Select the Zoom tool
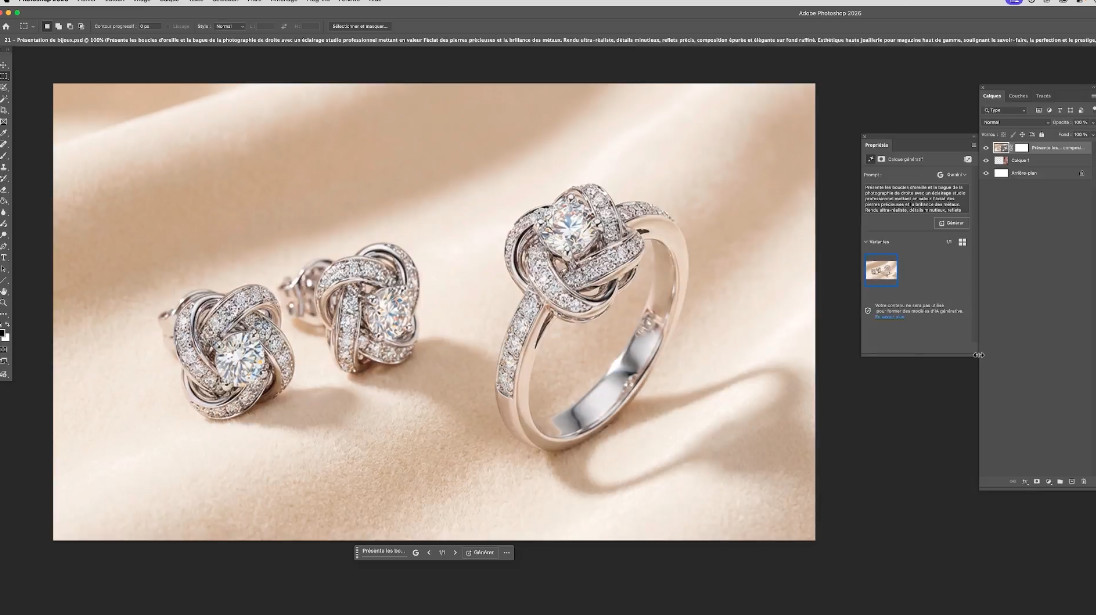The height and width of the screenshot is (615, 1096). pos(4,302)
